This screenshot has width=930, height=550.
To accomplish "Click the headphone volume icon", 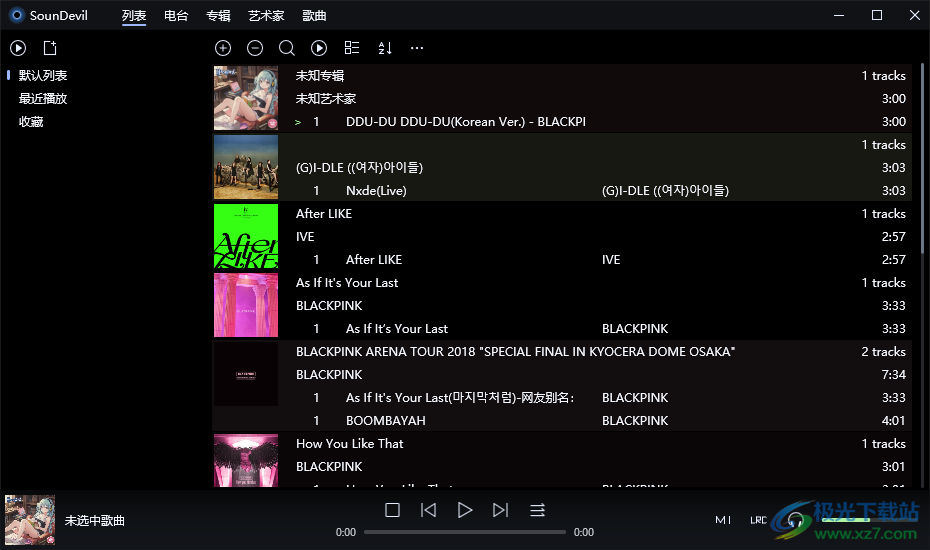I will (x=795, y=520).
